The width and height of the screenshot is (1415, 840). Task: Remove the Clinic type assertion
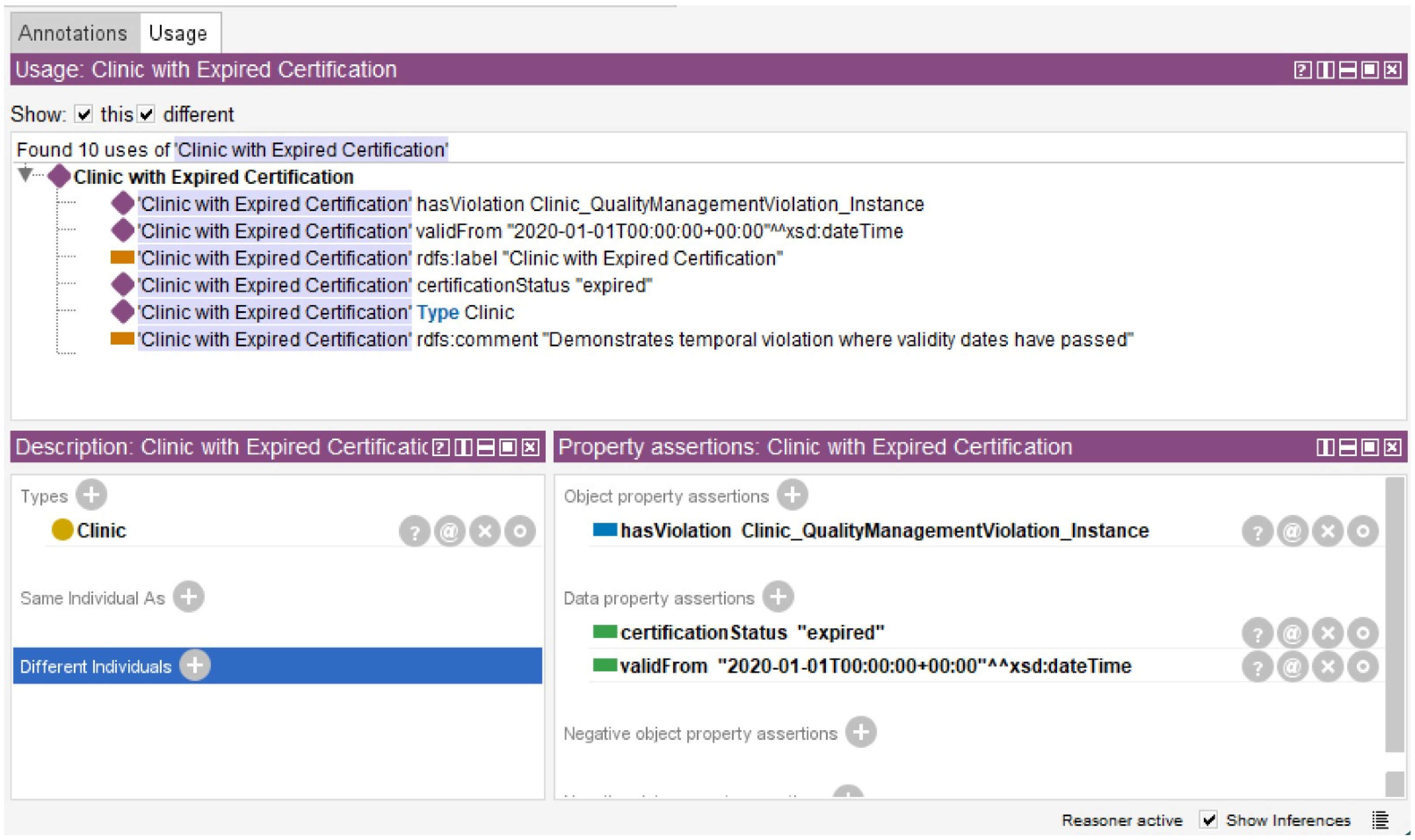coord(484,531)
